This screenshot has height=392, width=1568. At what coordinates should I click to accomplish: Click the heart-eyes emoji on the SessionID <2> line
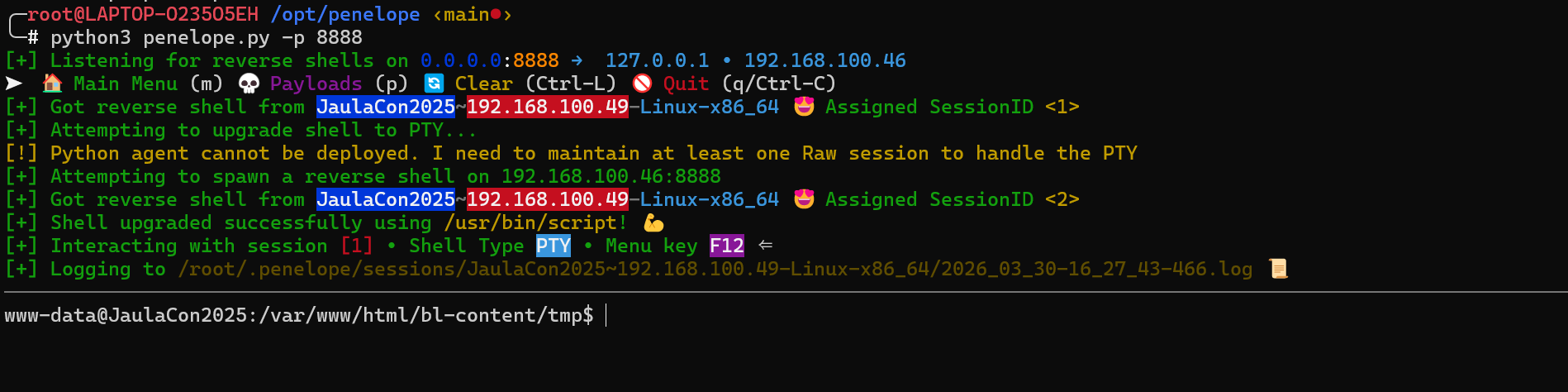click(804, 199)
